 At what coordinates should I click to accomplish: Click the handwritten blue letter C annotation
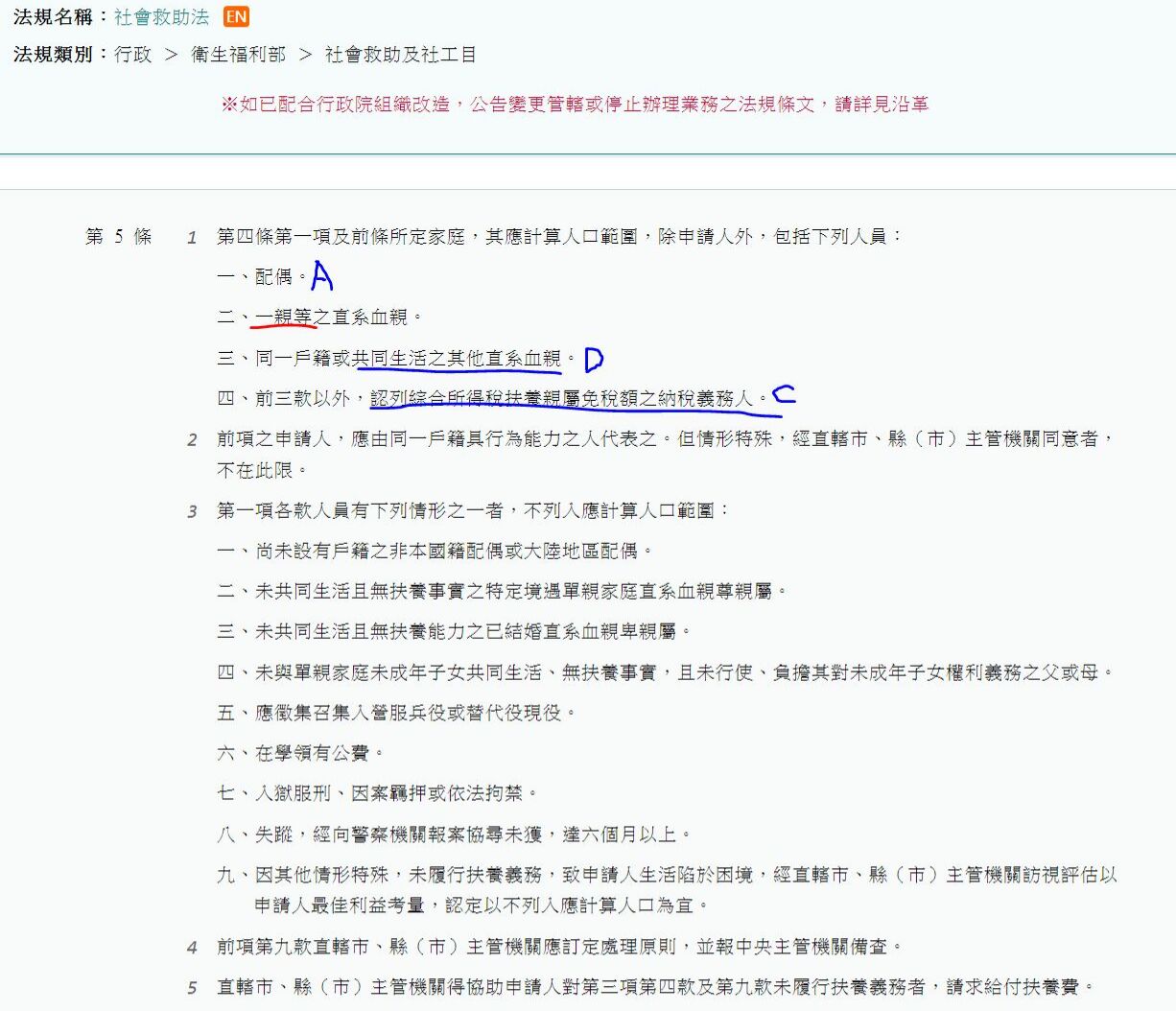(785, 394)
